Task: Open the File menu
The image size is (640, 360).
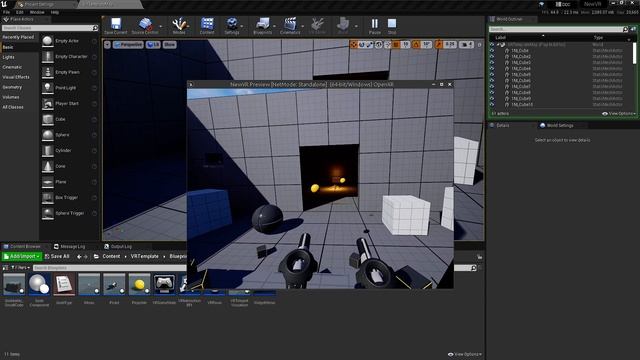Action: tap(7, 12)
